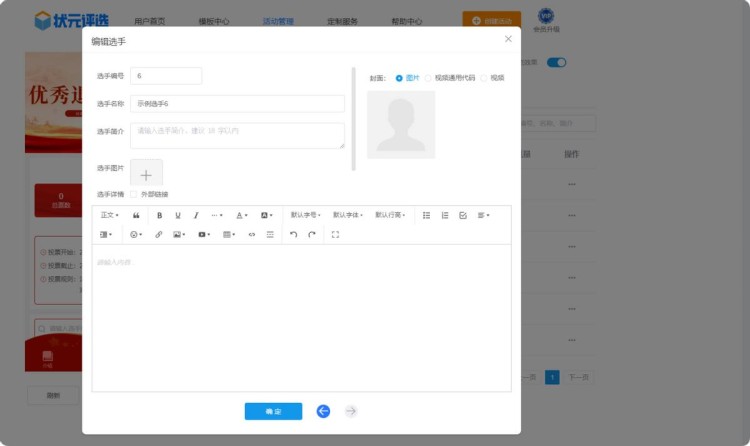Click the insert link icon
This screenshot has height=446, width=750.
coord(158,234)
